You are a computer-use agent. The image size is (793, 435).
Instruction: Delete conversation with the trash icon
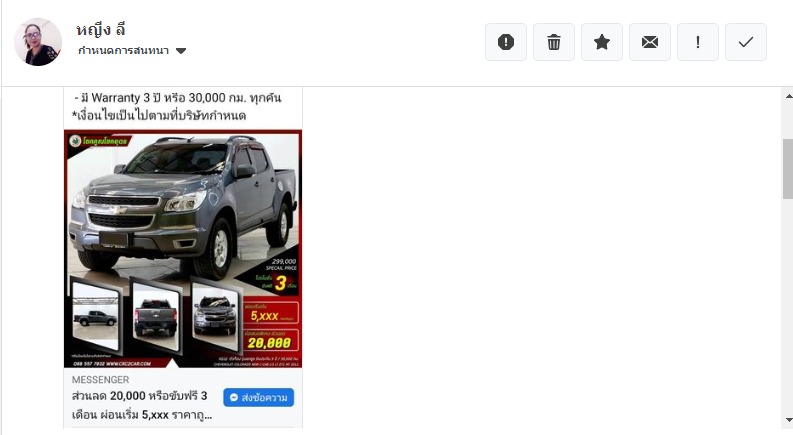point(554,42)
